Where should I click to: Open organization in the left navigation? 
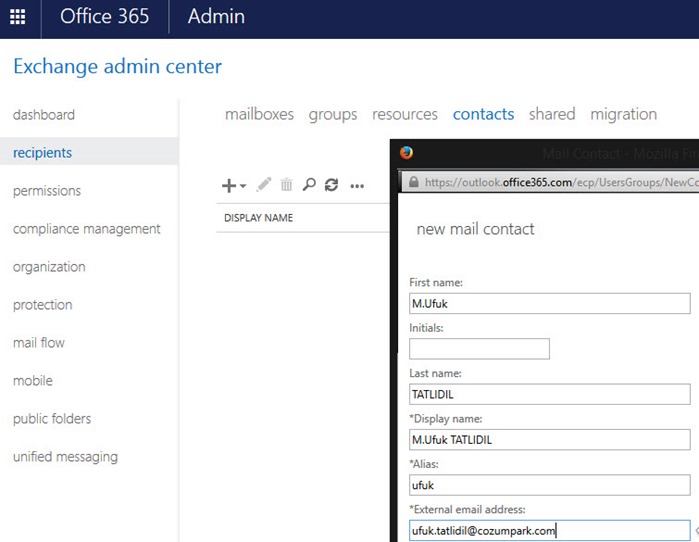[49, 267]
